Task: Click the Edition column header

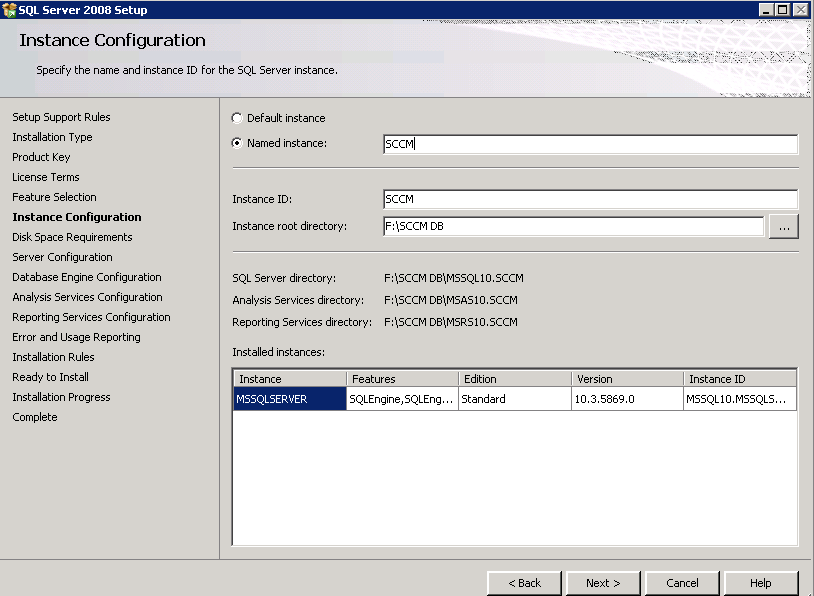Action: pos(514,379)
